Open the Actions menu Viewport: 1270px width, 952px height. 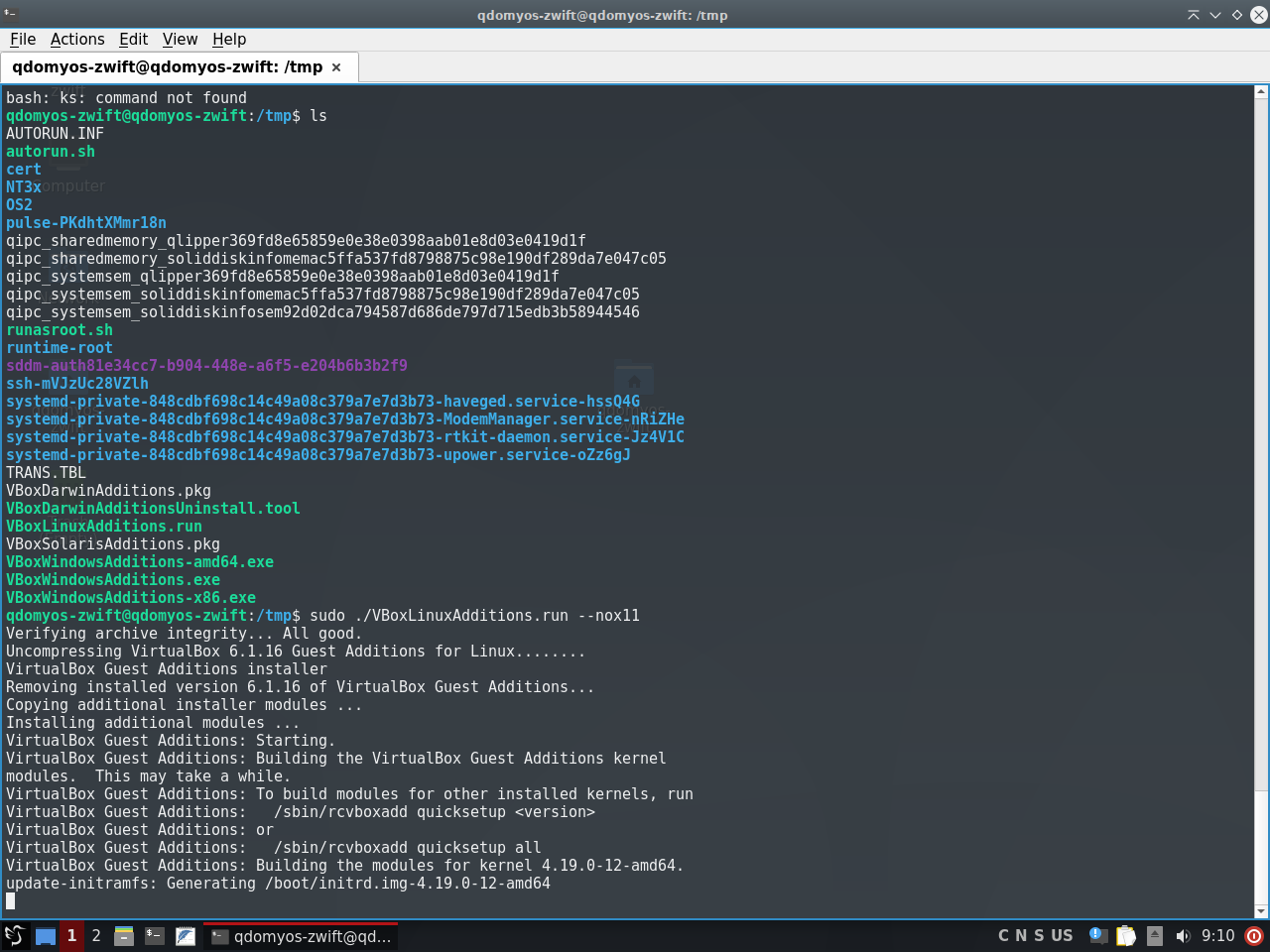(77, 39)
